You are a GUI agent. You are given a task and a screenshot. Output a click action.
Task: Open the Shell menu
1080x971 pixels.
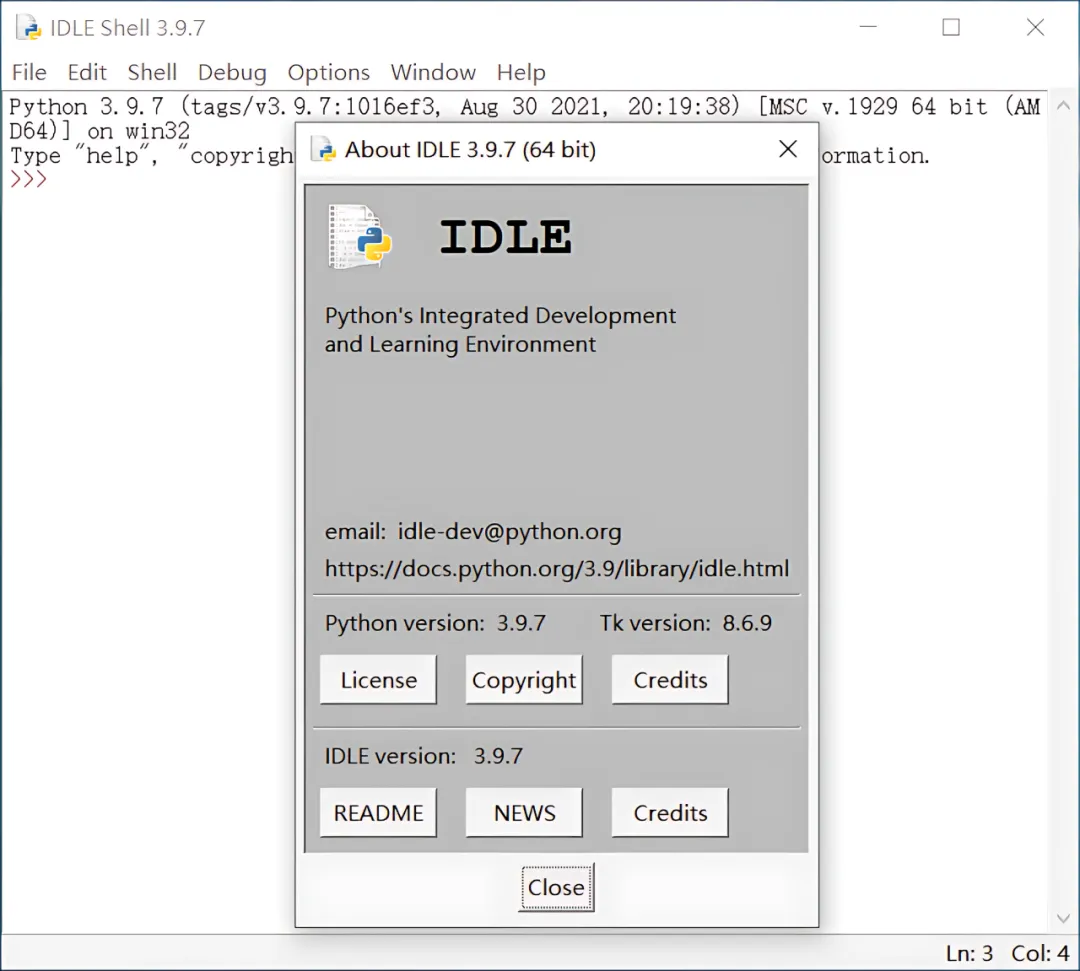point(152,72)
